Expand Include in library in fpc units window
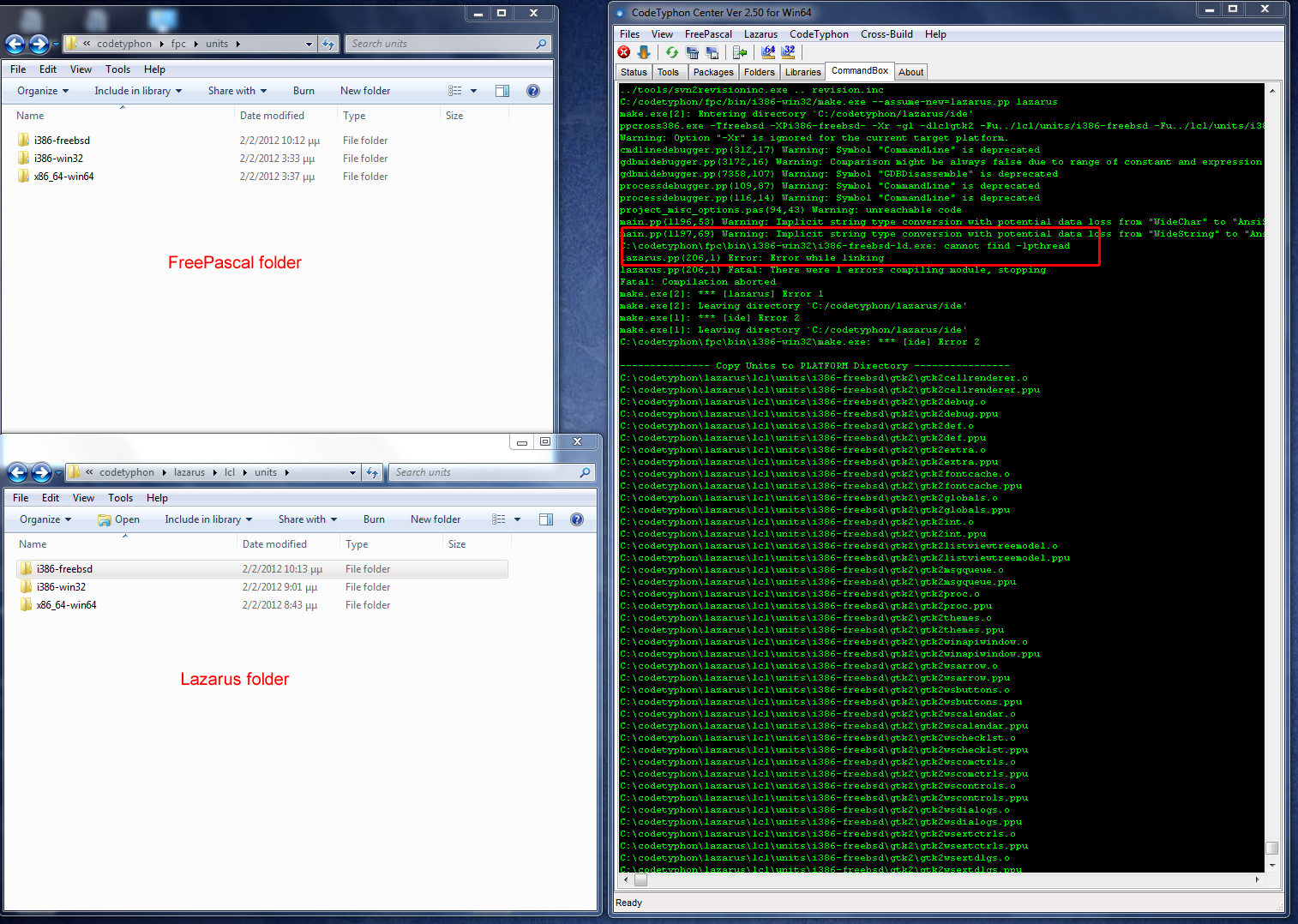This screenshot has height=924, width=1298. coord(138,91)
